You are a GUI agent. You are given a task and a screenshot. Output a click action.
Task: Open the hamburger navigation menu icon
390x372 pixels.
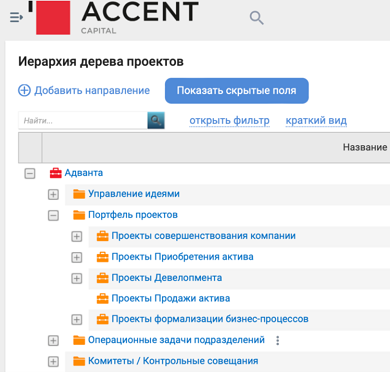[x=16, y=17]
